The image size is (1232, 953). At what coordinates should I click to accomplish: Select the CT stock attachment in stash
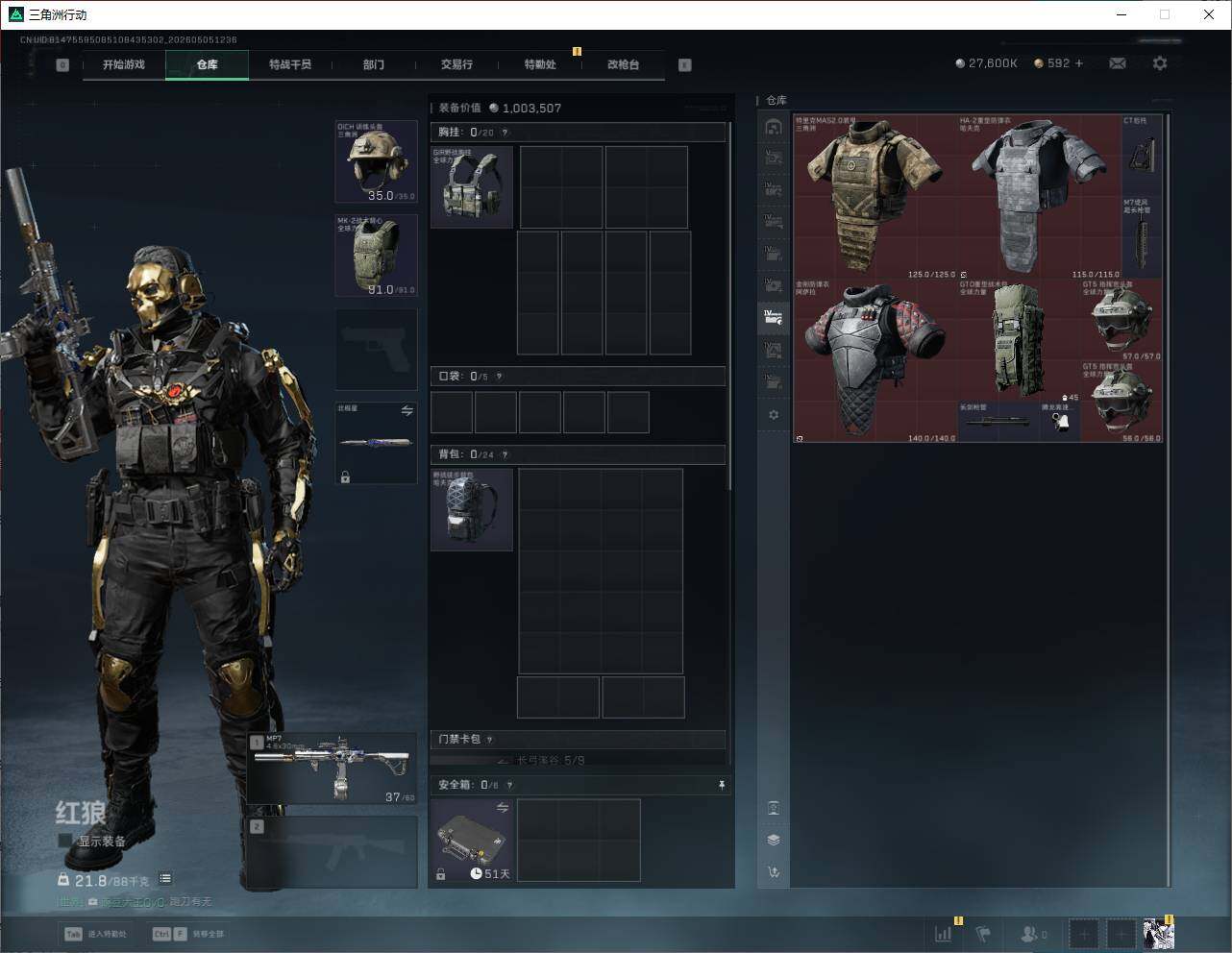click(x=1142, y=157)
